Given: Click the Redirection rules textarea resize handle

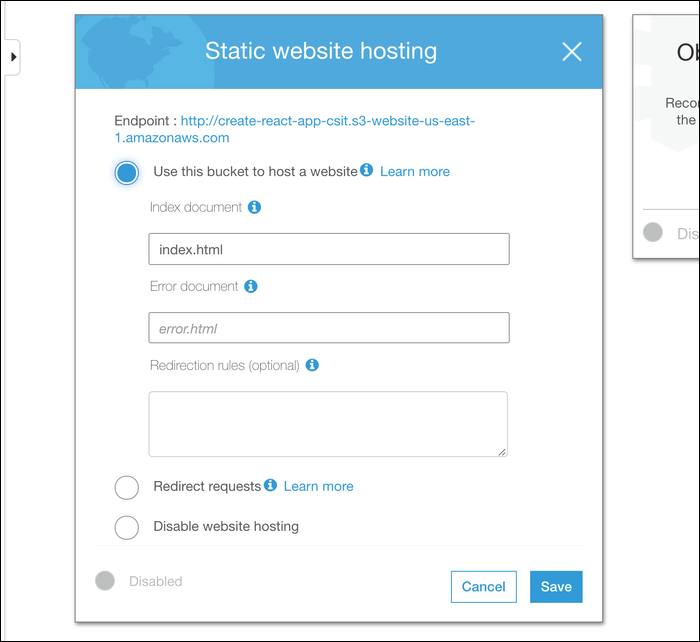Looking at the screenshot, I should pos(502,451).
